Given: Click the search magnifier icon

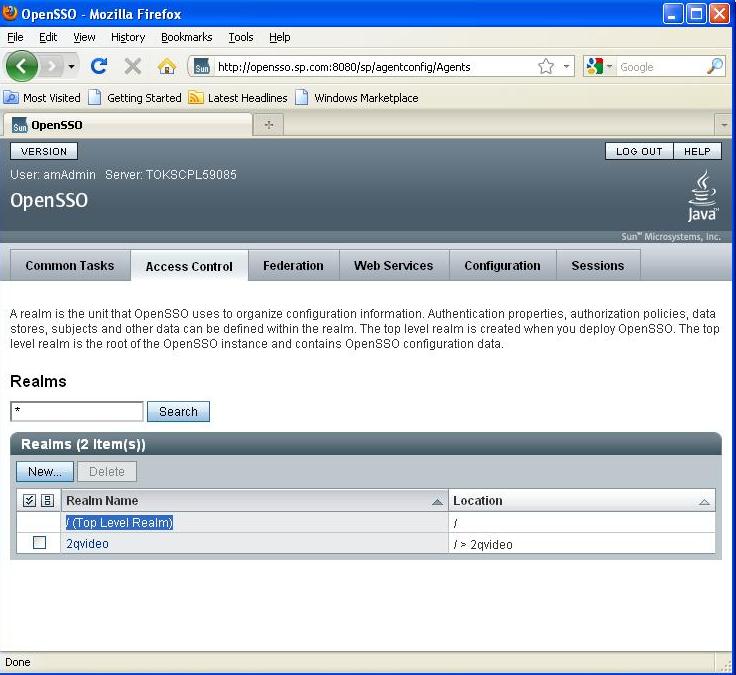Looking at the screenshot, I should pos(715,66).
